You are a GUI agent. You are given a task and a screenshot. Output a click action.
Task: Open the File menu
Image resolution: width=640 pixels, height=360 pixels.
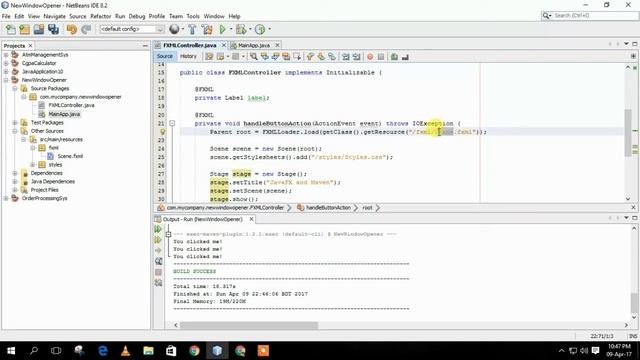coord(6,16)
